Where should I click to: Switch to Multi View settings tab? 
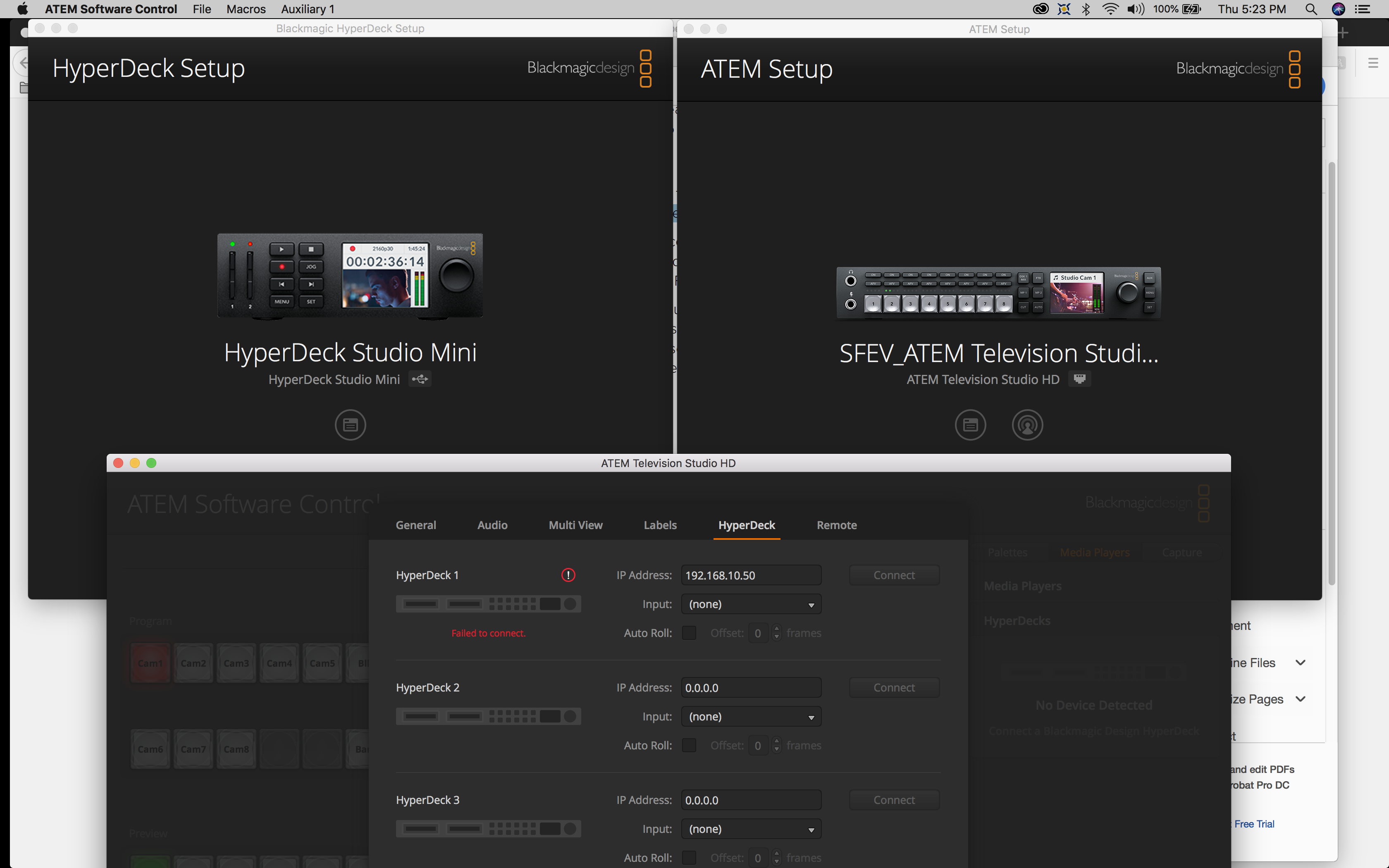(x=576, y=525)
